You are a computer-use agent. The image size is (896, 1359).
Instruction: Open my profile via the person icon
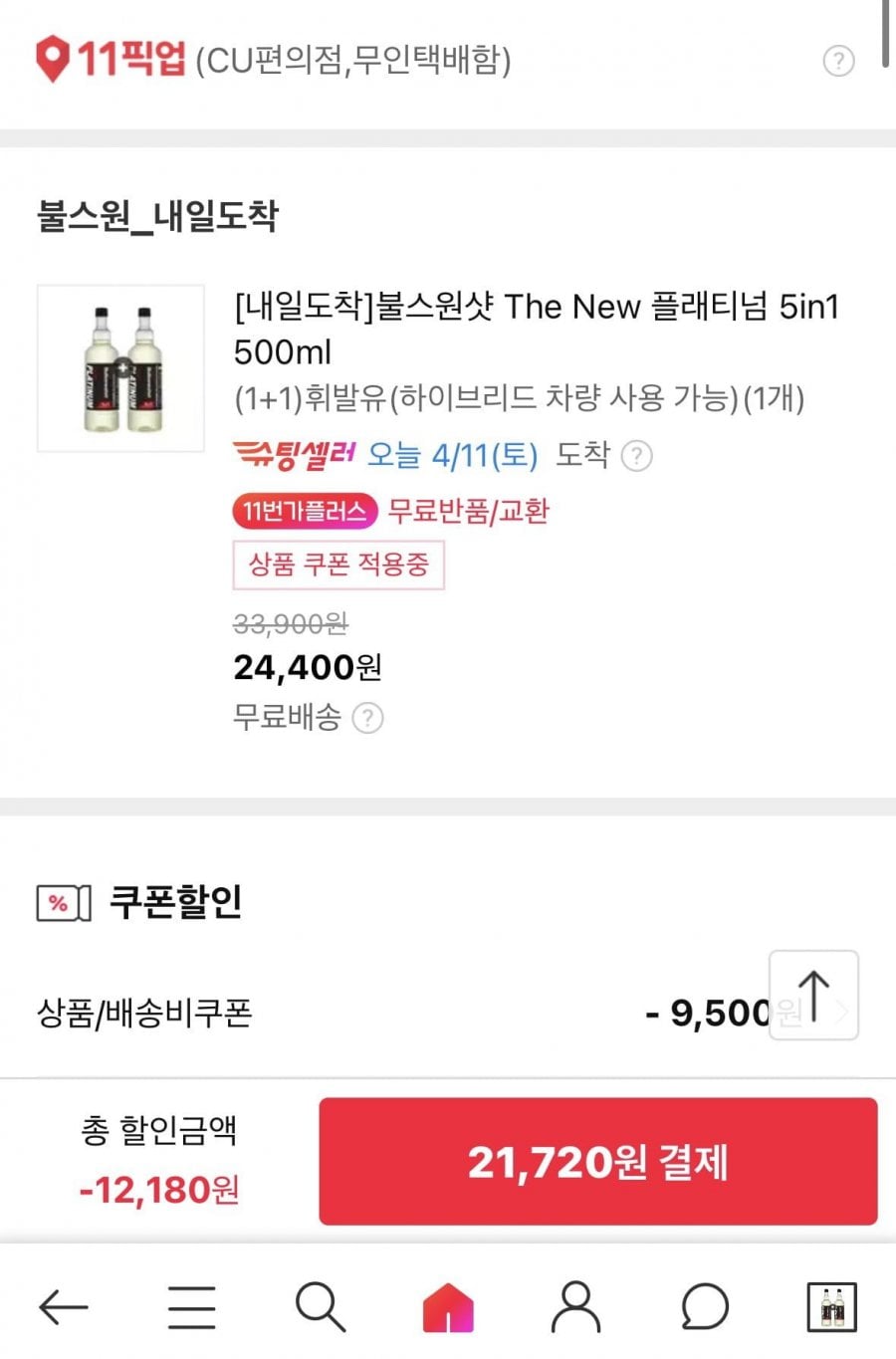(576, 1306)
